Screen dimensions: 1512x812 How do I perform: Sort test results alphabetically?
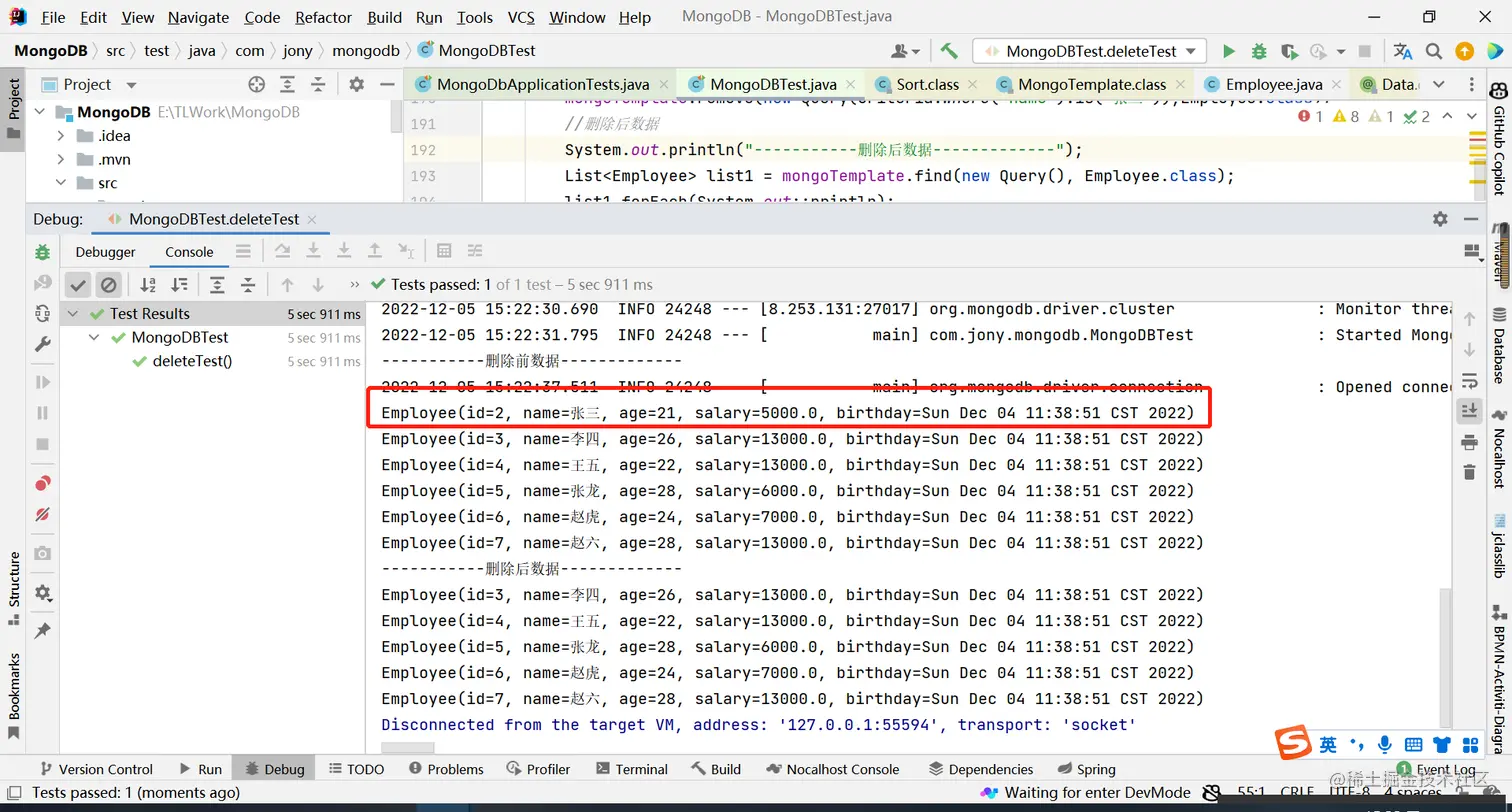[148, 285]
